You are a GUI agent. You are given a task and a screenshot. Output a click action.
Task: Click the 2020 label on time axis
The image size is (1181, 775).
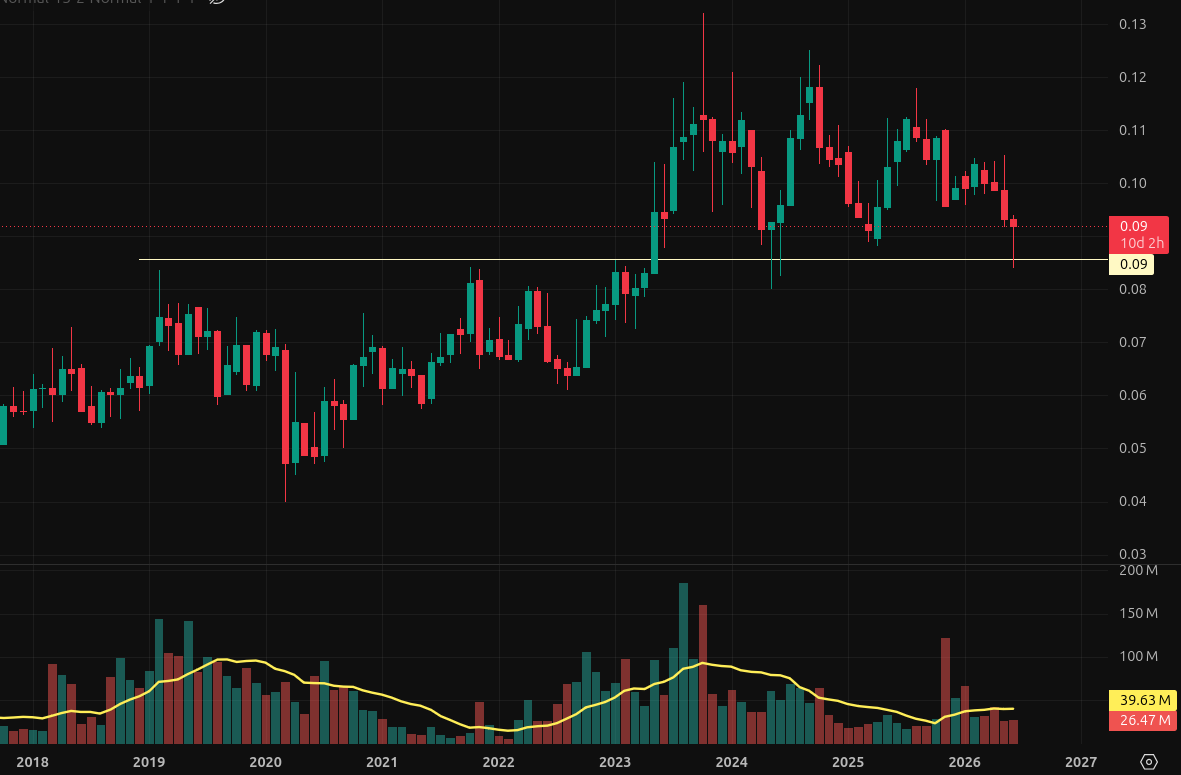tap(265, 762)
